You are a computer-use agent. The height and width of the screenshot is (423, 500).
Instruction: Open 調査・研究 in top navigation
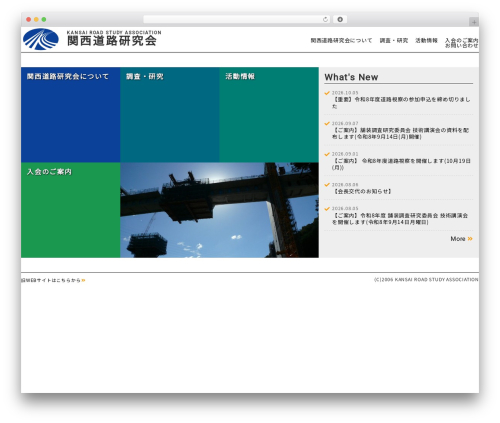pyautogui.click(x=394, y=40)
